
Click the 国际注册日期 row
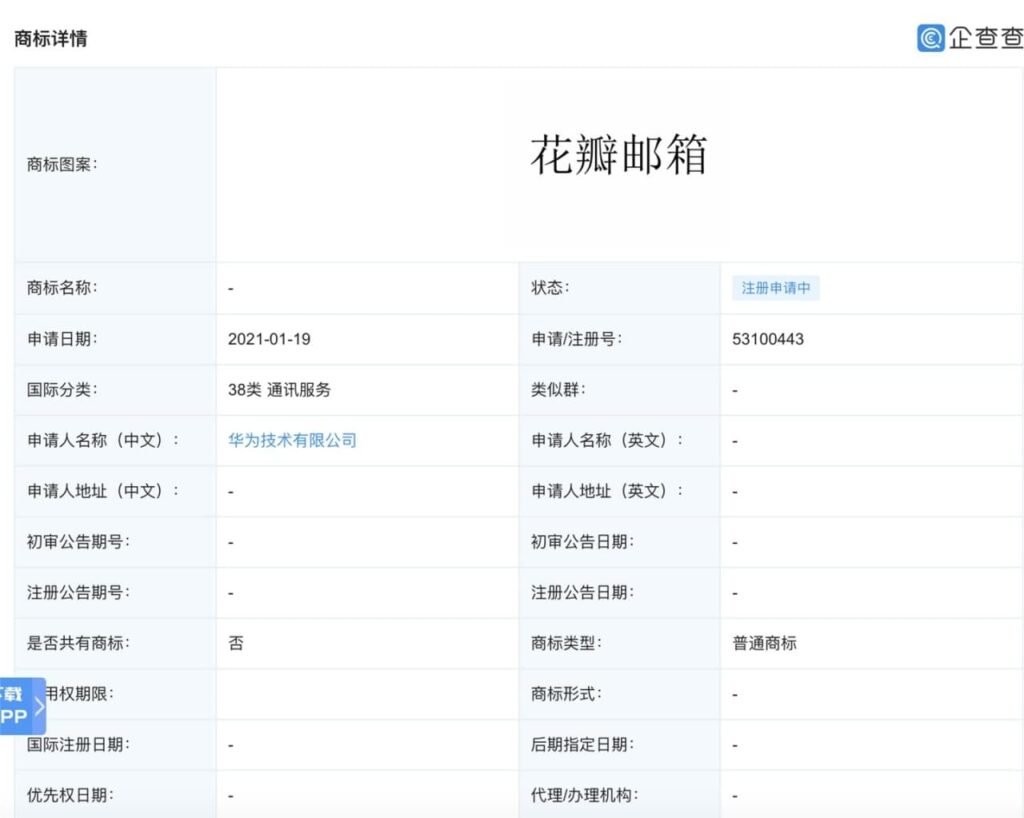click(x=74, y=745)
